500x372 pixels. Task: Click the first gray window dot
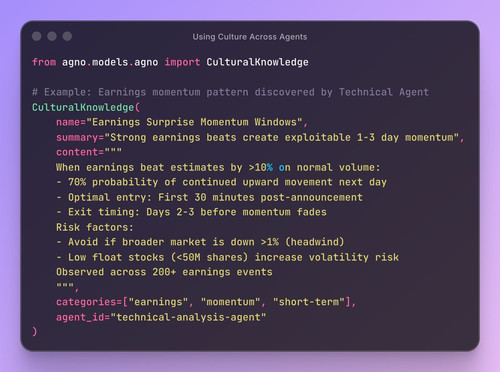tap(37, 36)
